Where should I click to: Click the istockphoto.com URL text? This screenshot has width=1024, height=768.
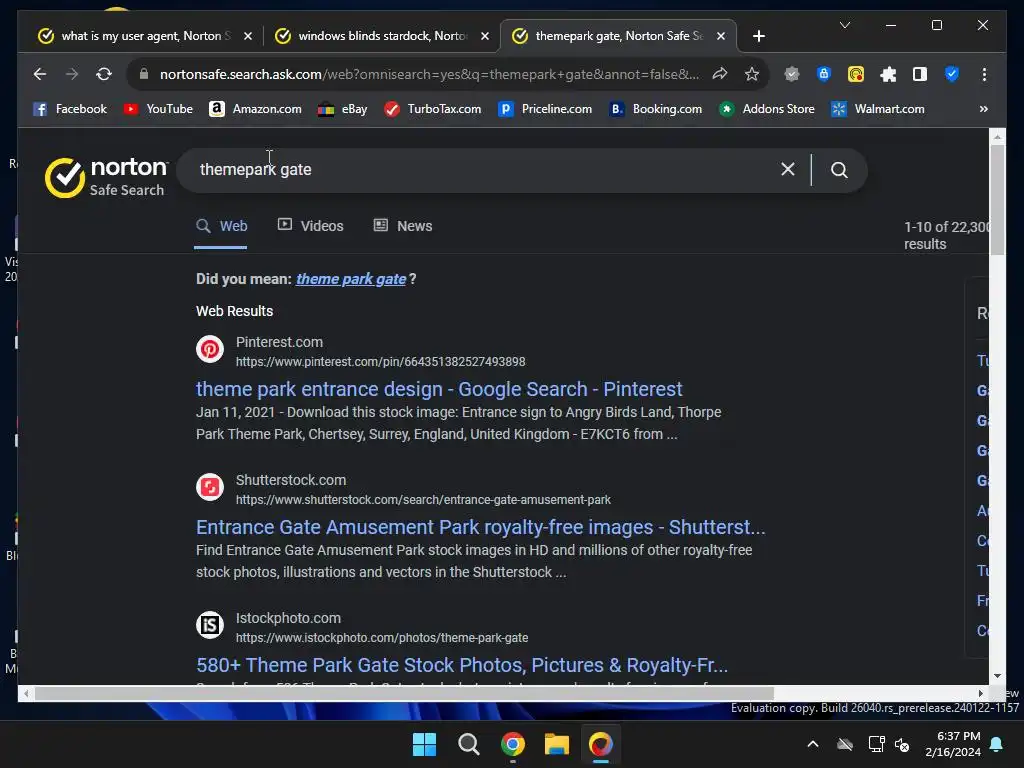(x=382, y=637)
